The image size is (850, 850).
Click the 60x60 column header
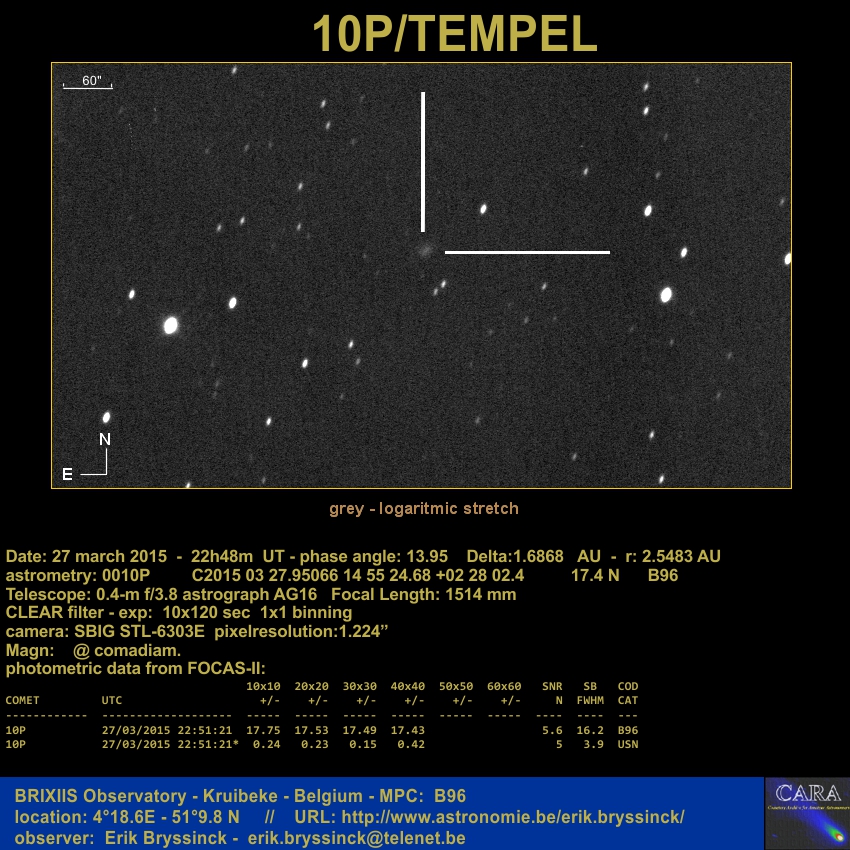(x=504, y=686)
